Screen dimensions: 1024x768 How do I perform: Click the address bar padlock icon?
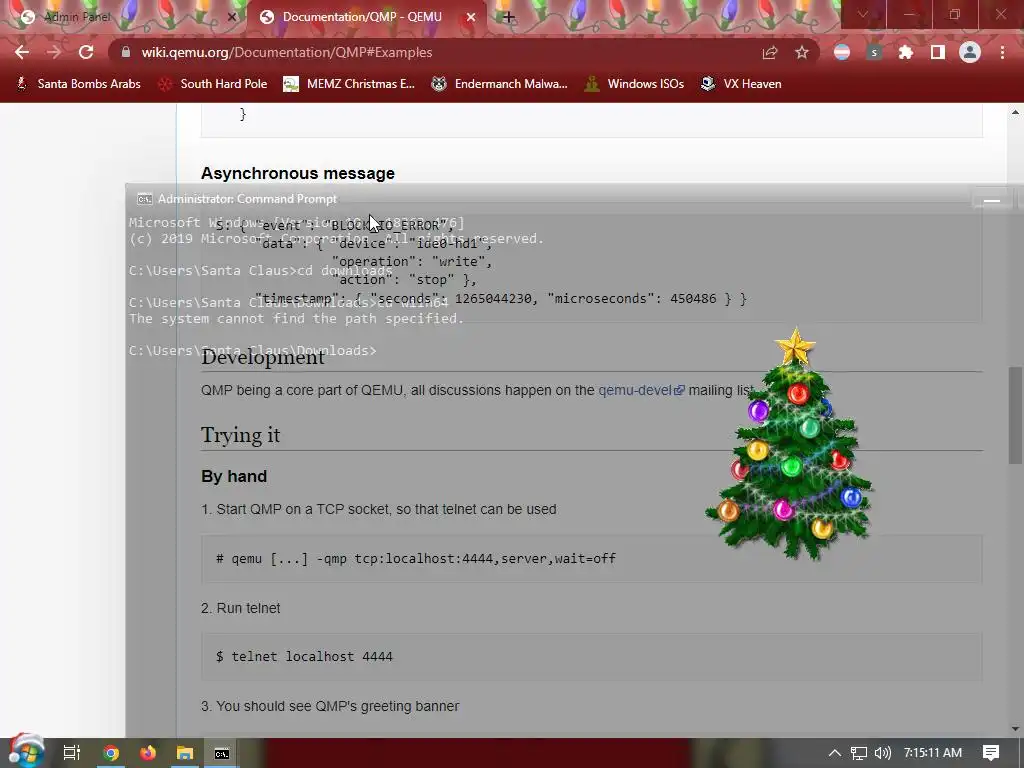pyautogui.click(x=126, y=52)
